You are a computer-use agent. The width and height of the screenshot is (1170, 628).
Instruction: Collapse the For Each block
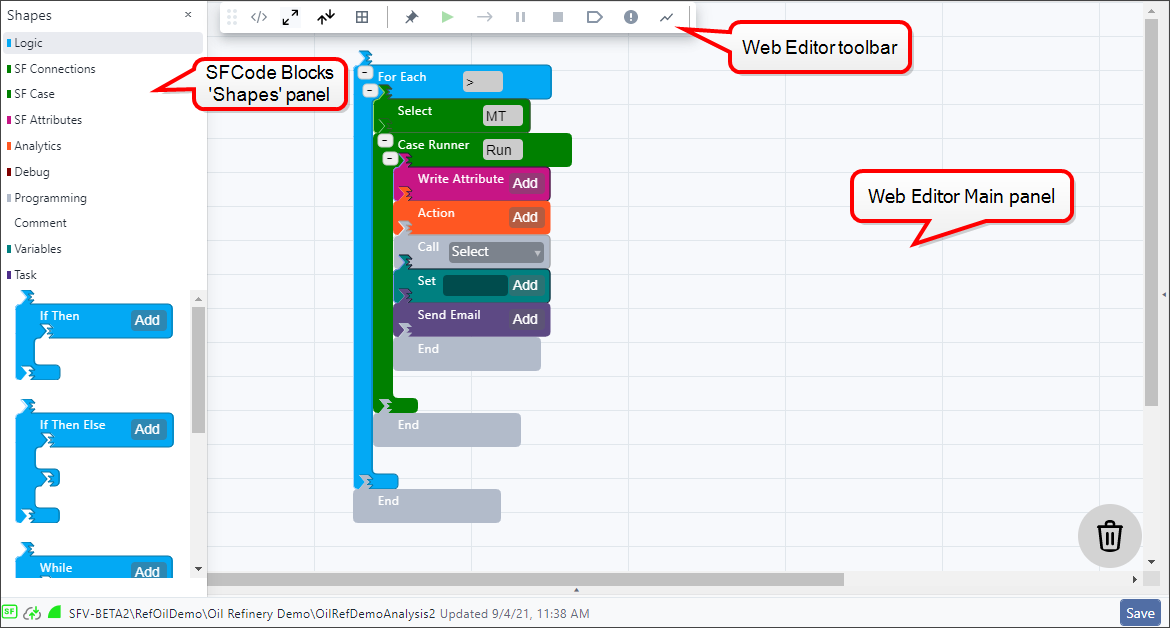[x=364, y=73]
